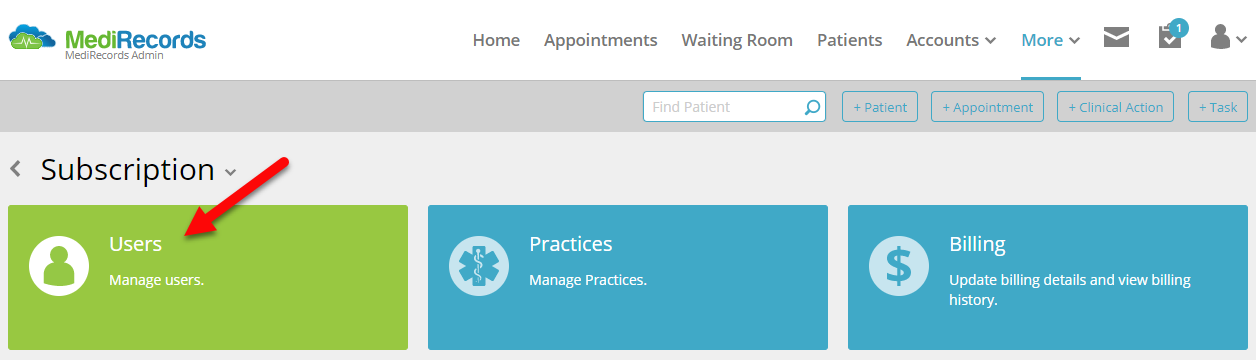Click the MediRecords cloud logo
This screenshot has width=1256, height=360.
pos(34,39)
